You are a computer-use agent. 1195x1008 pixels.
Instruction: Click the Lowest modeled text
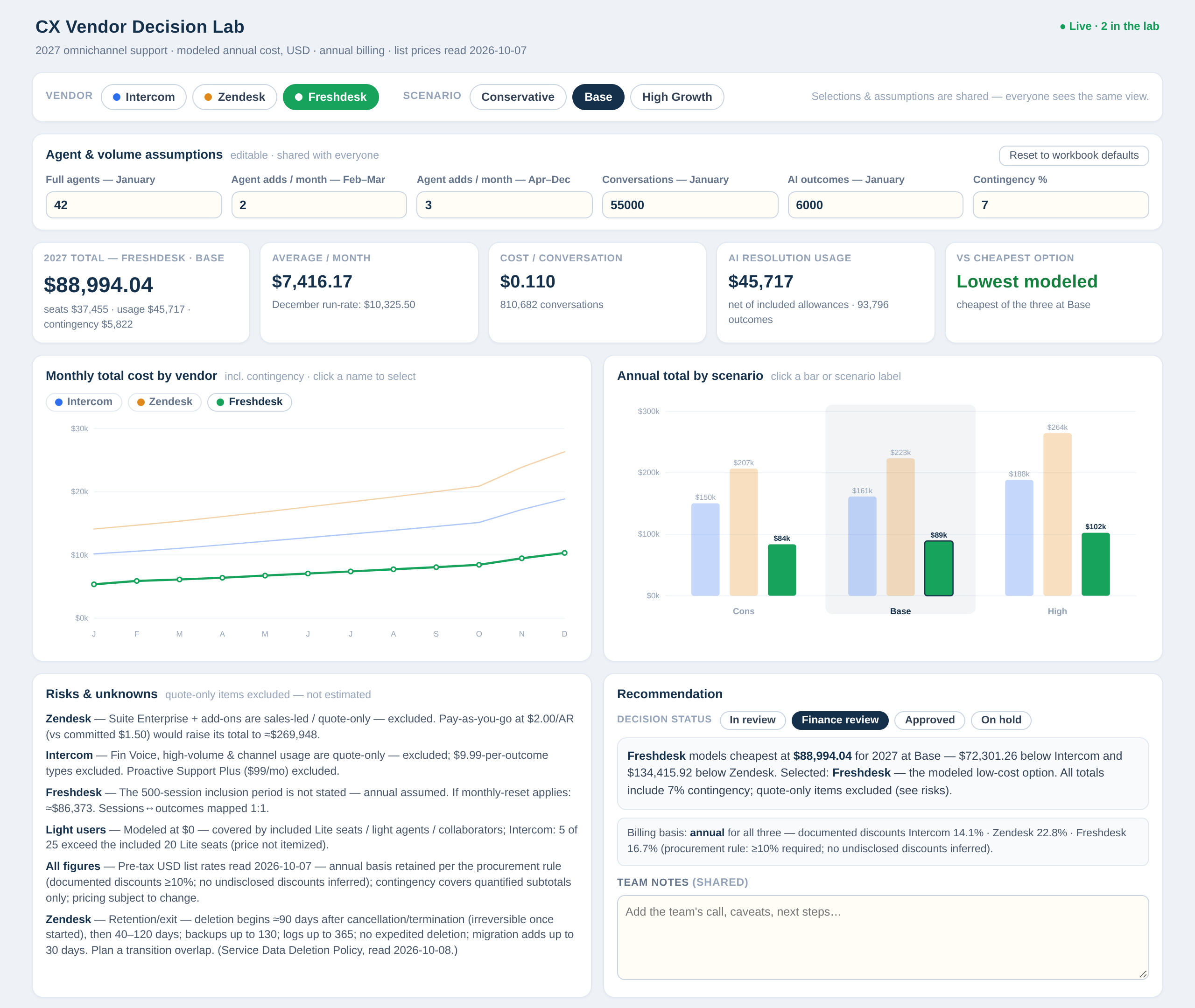[1027, 281]
